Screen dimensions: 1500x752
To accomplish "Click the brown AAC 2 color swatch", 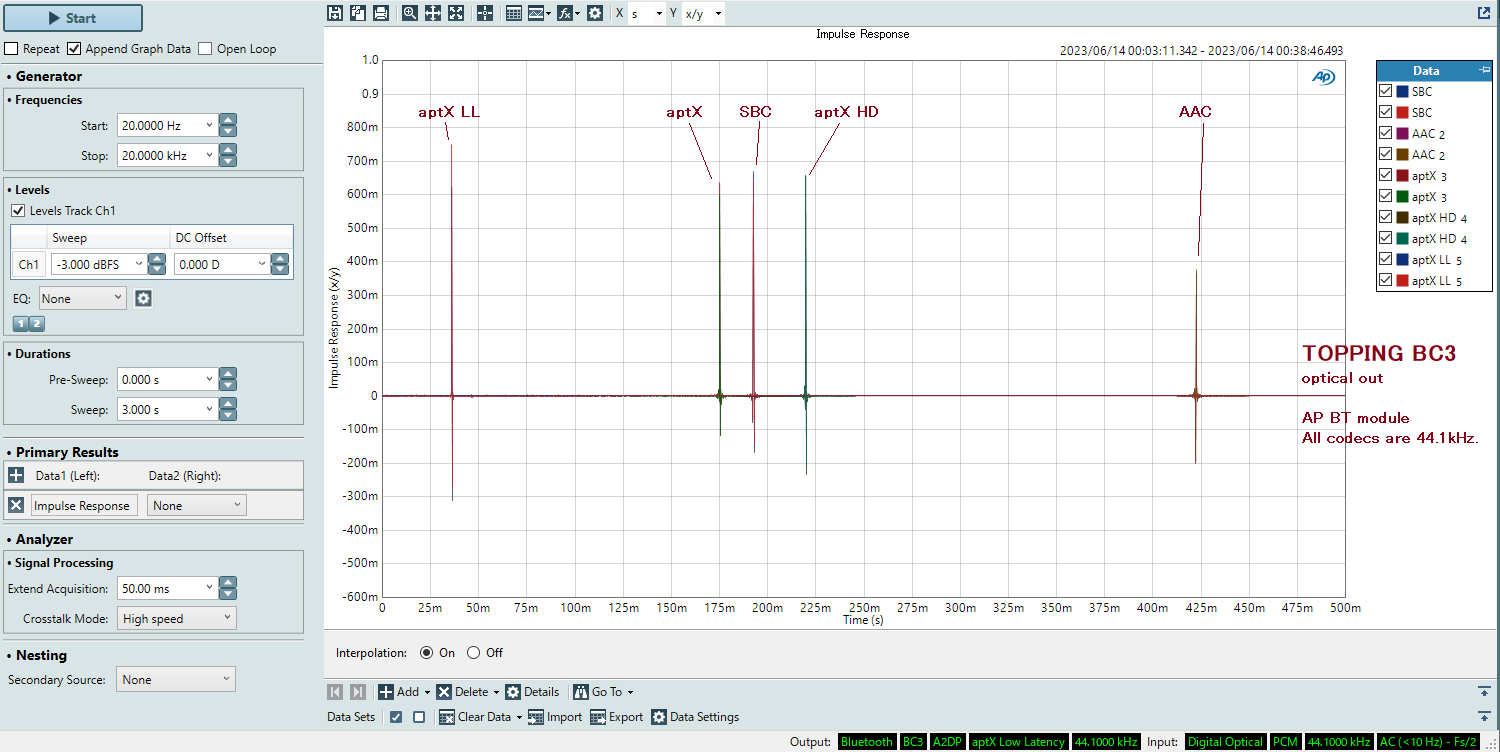I will 1402,154.
